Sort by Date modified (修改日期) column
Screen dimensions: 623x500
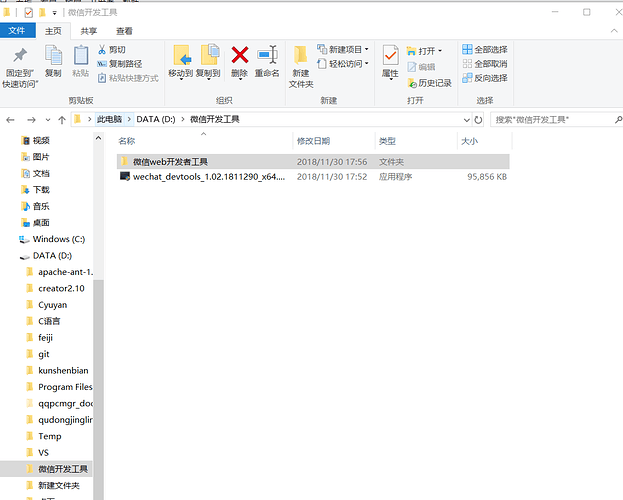[x=334, y=141]
